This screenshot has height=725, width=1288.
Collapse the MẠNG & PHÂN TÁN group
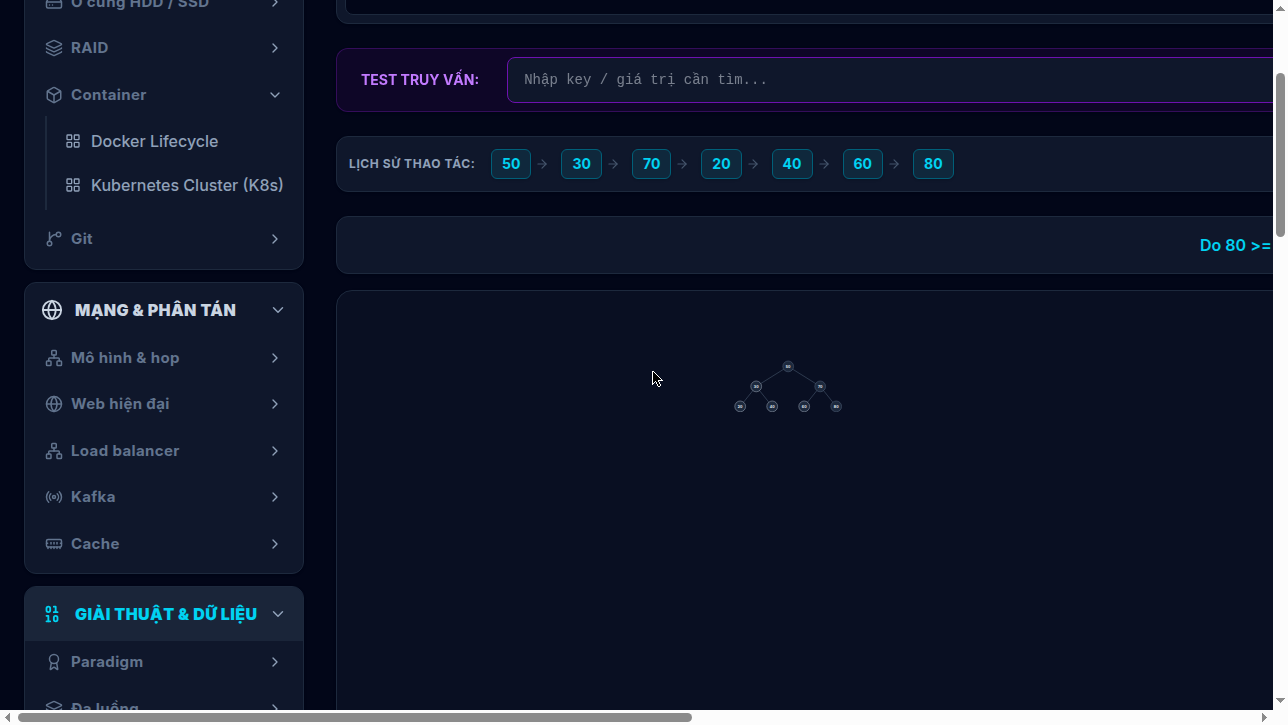[278, 310]
